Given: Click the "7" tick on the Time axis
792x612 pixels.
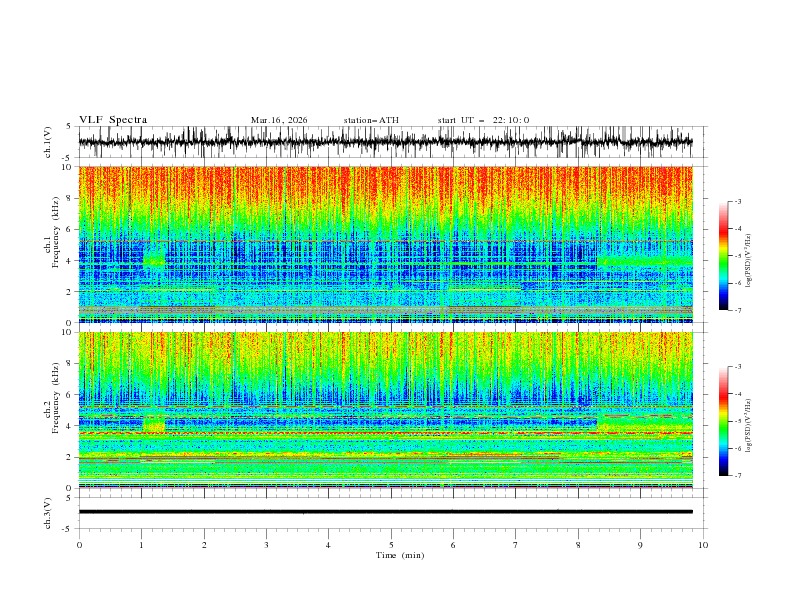Looking at the screenshot, I should pyautogui.click(x=516, y=545).
